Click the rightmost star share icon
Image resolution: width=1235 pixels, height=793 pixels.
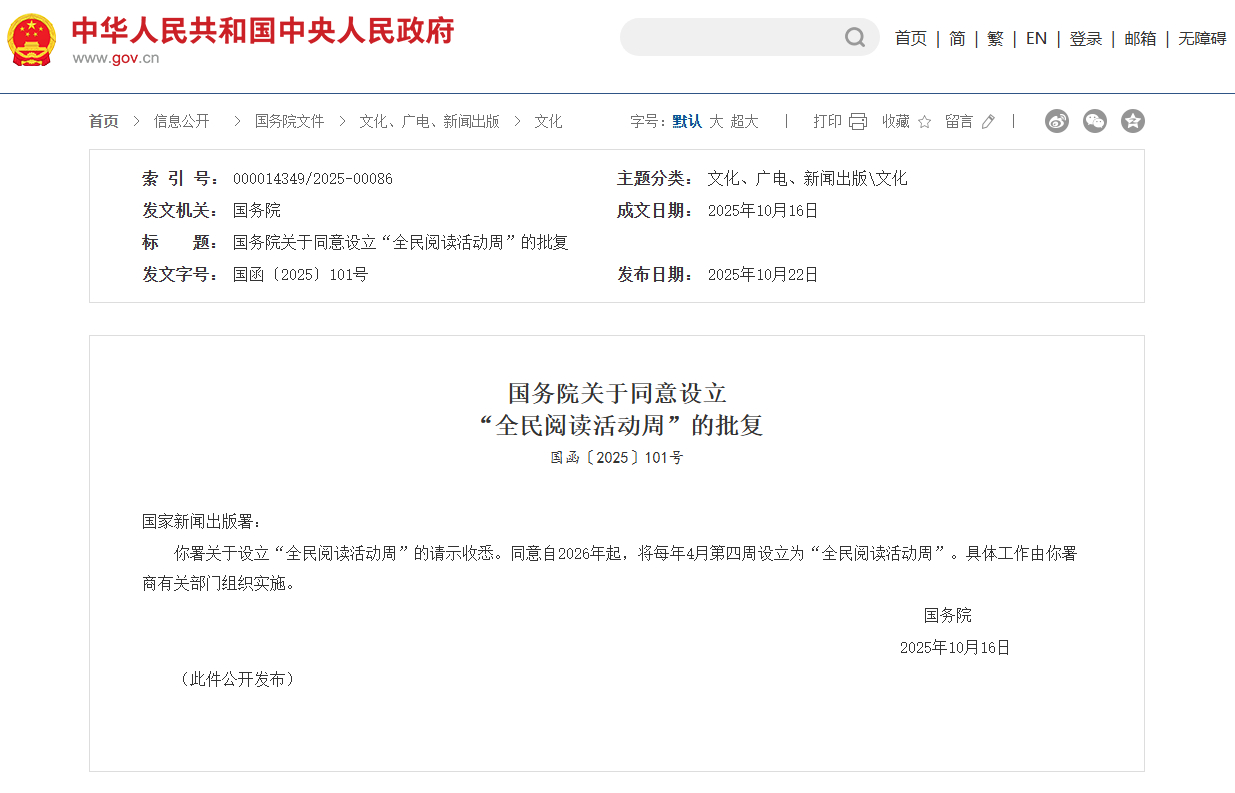pyautogui.click(x=1133, y=120)
